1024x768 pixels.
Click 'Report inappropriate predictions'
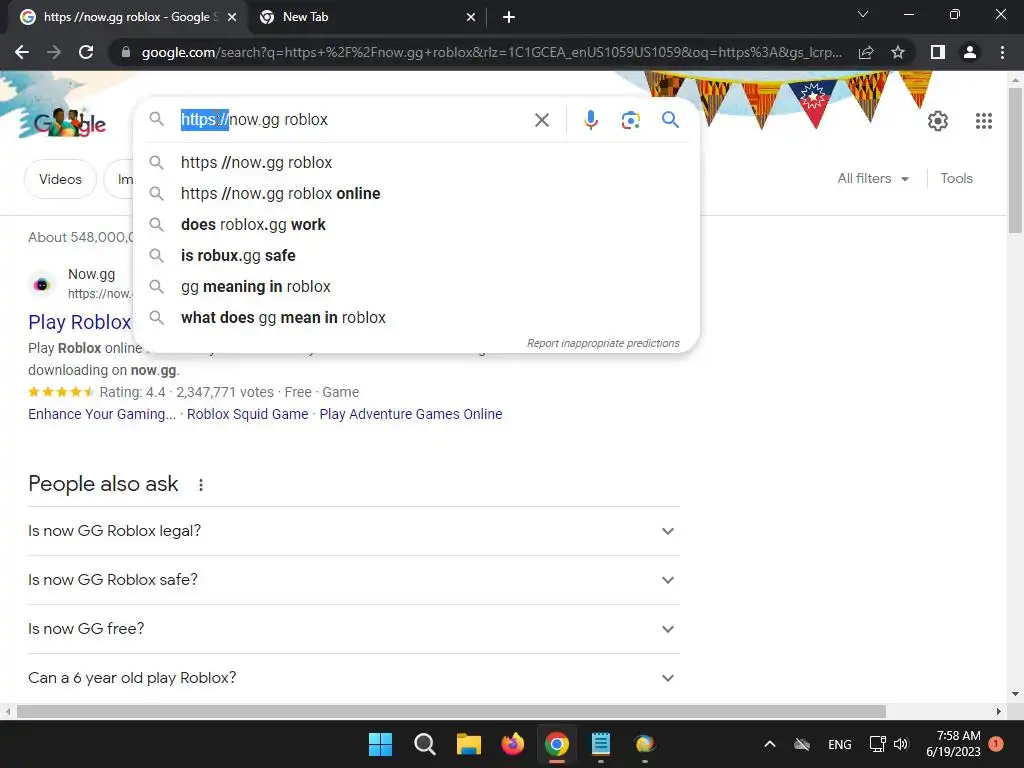[603, 344]
